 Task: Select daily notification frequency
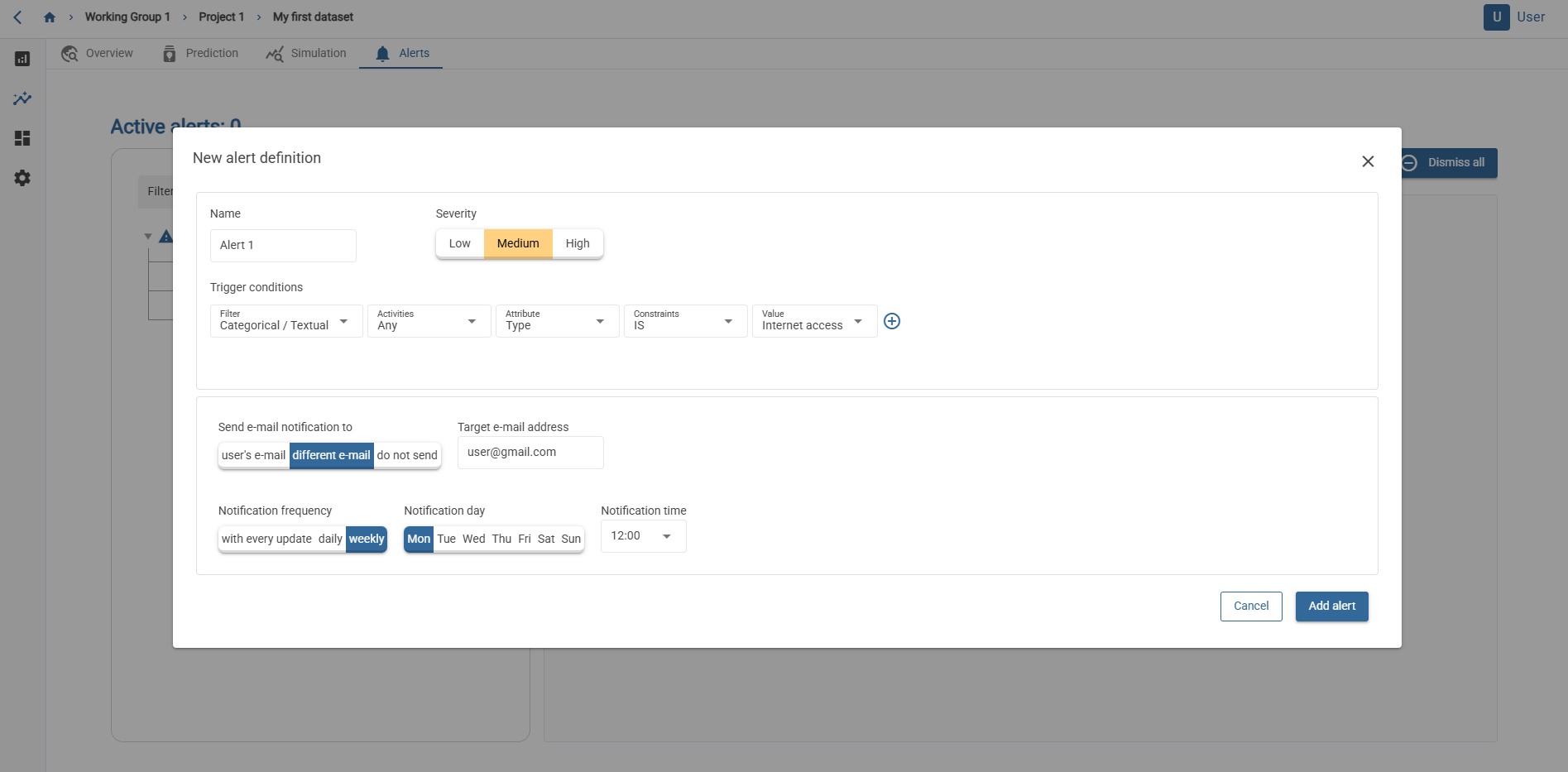pos(330,539)
